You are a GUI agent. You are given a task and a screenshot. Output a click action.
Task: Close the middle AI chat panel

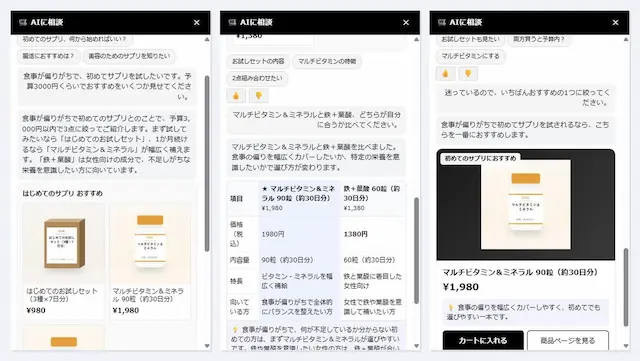pos(406,22)
